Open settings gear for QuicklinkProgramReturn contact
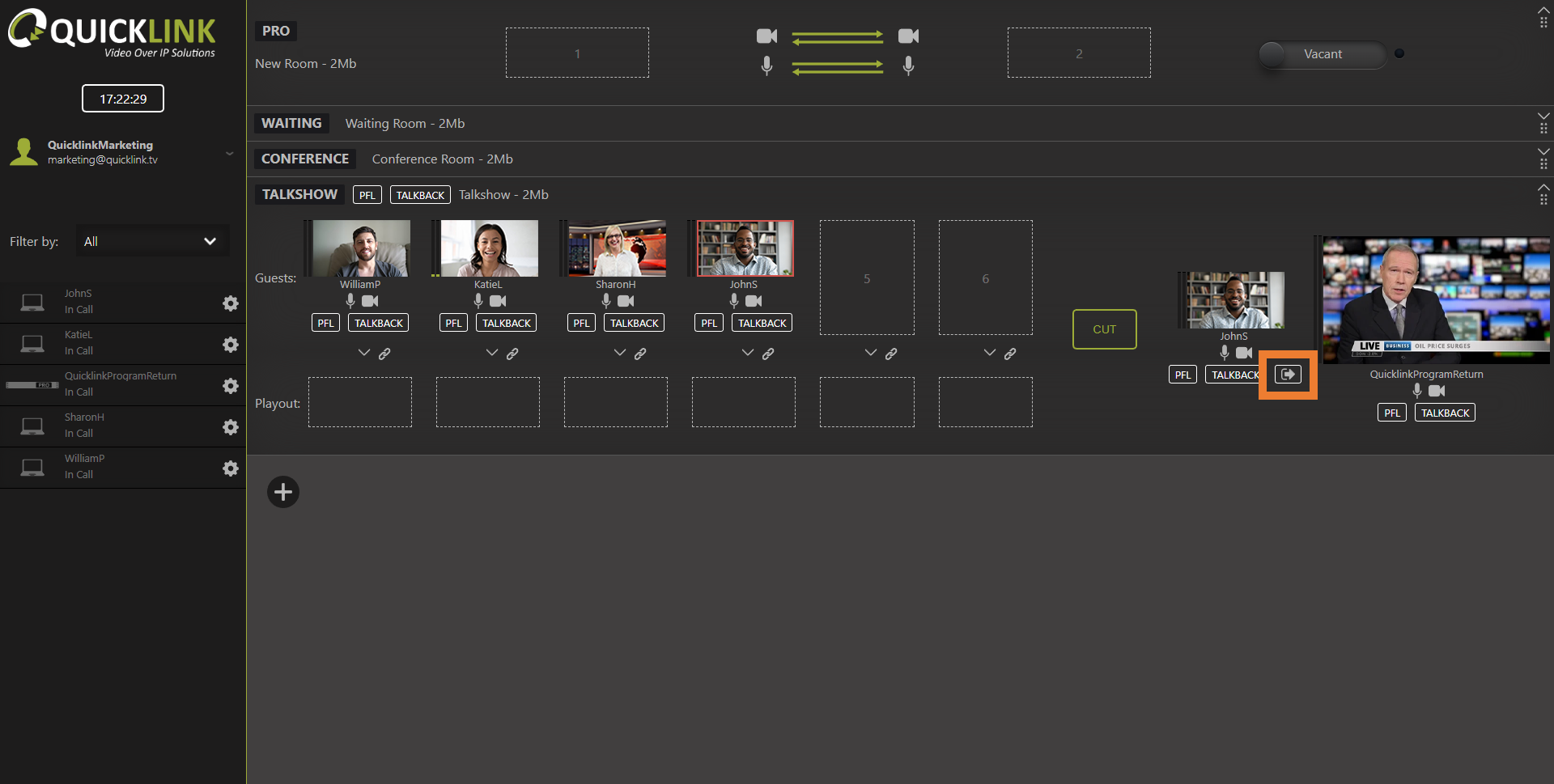Viewport: 1554px width, 784px height. tap(231, 386)
